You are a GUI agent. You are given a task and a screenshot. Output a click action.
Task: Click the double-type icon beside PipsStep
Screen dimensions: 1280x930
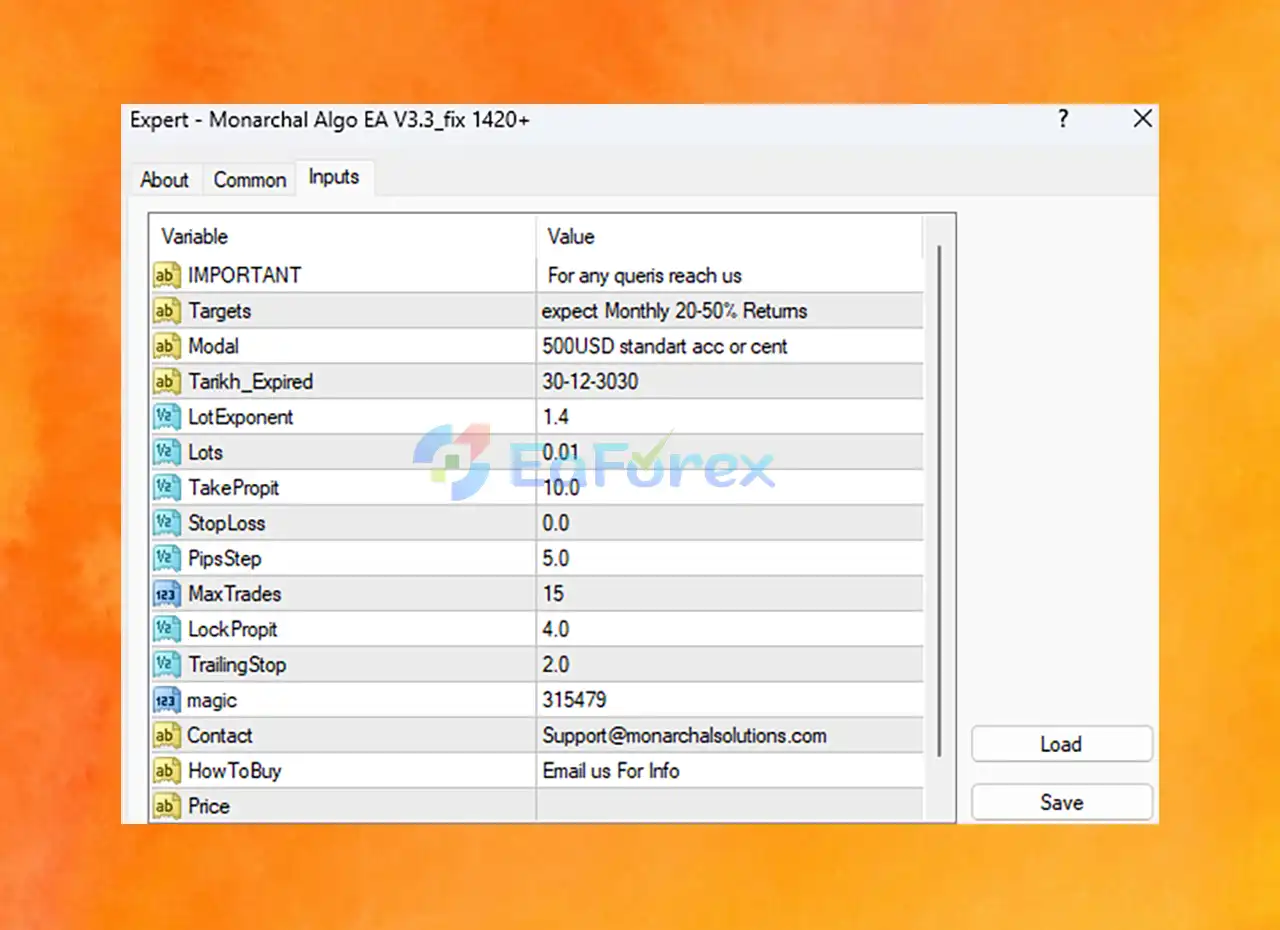(x=166, y=558)
